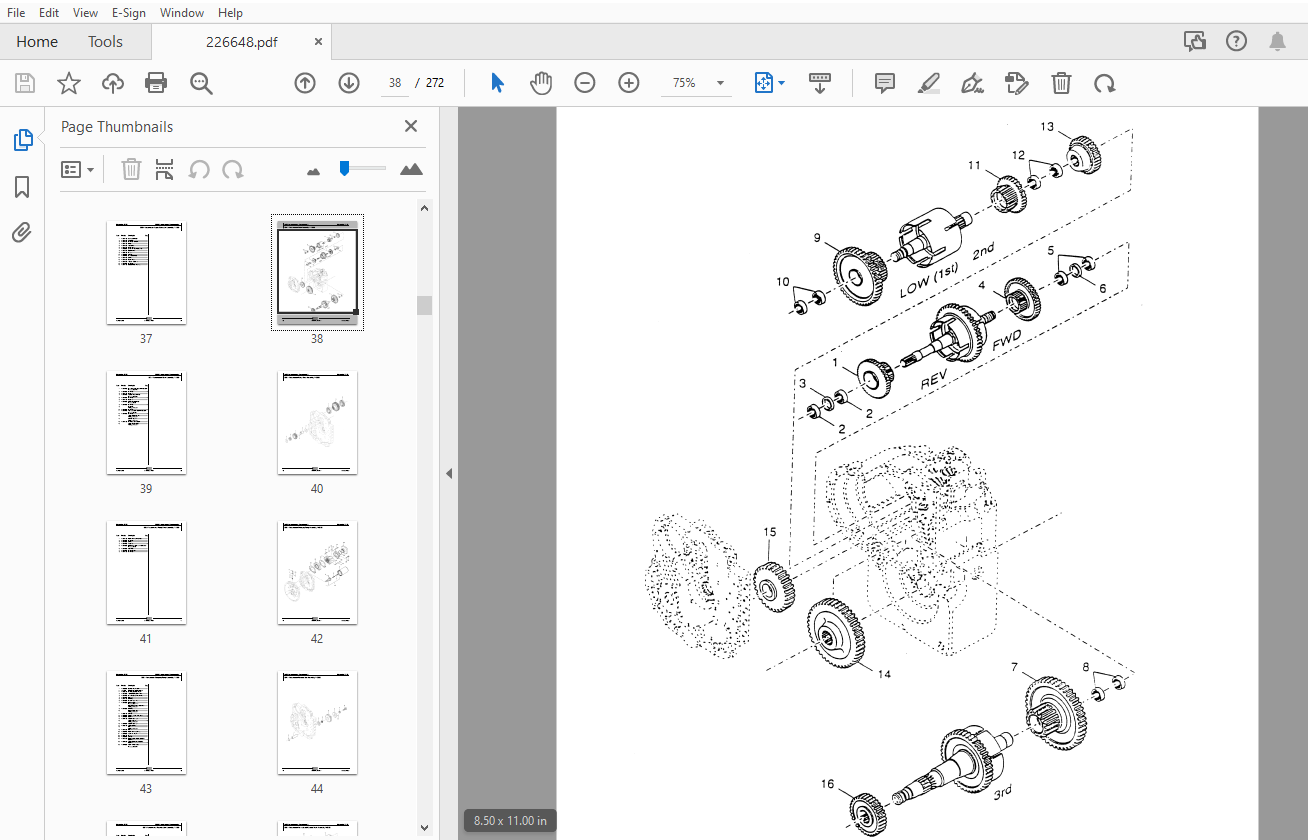This screenshot has height=840, width=1308.
Task: Switch to the Tools tab
Action: click(x=105, y=42)
